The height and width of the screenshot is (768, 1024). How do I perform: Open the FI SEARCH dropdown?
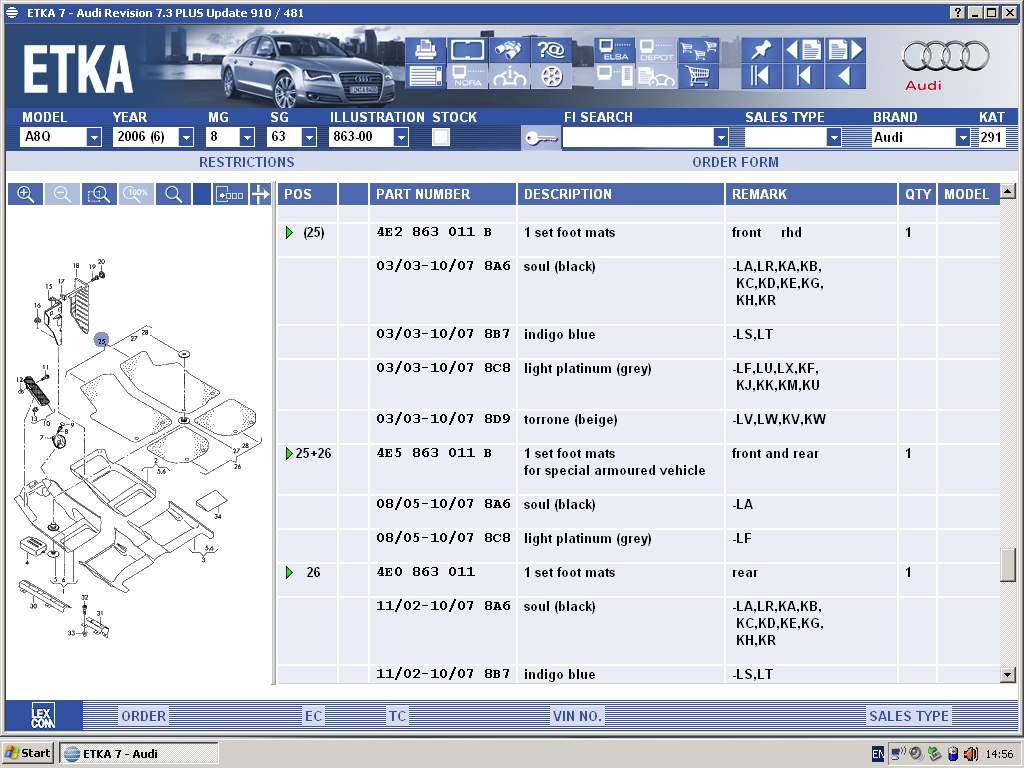point(720,137)
